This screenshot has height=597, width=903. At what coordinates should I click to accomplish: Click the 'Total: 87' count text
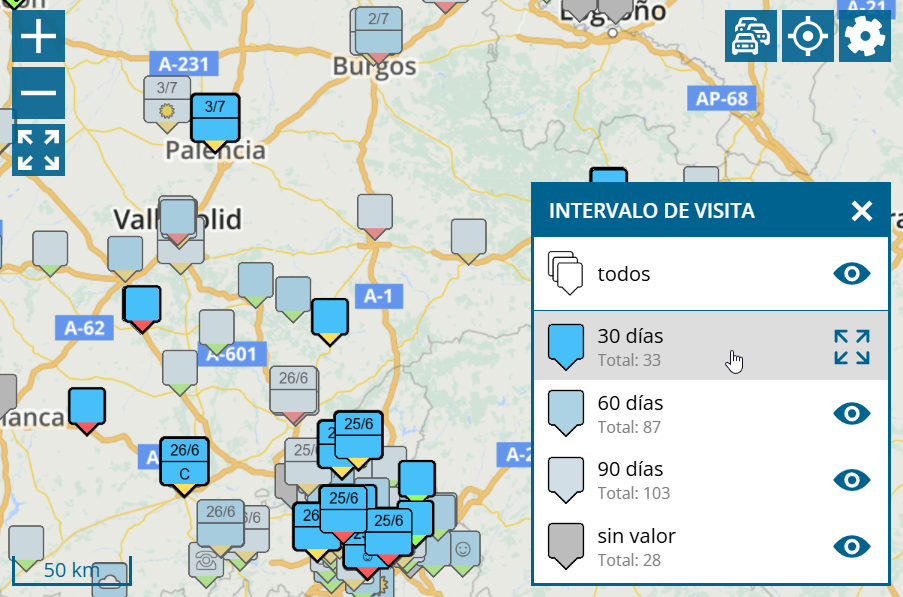(x=629, y=427)
